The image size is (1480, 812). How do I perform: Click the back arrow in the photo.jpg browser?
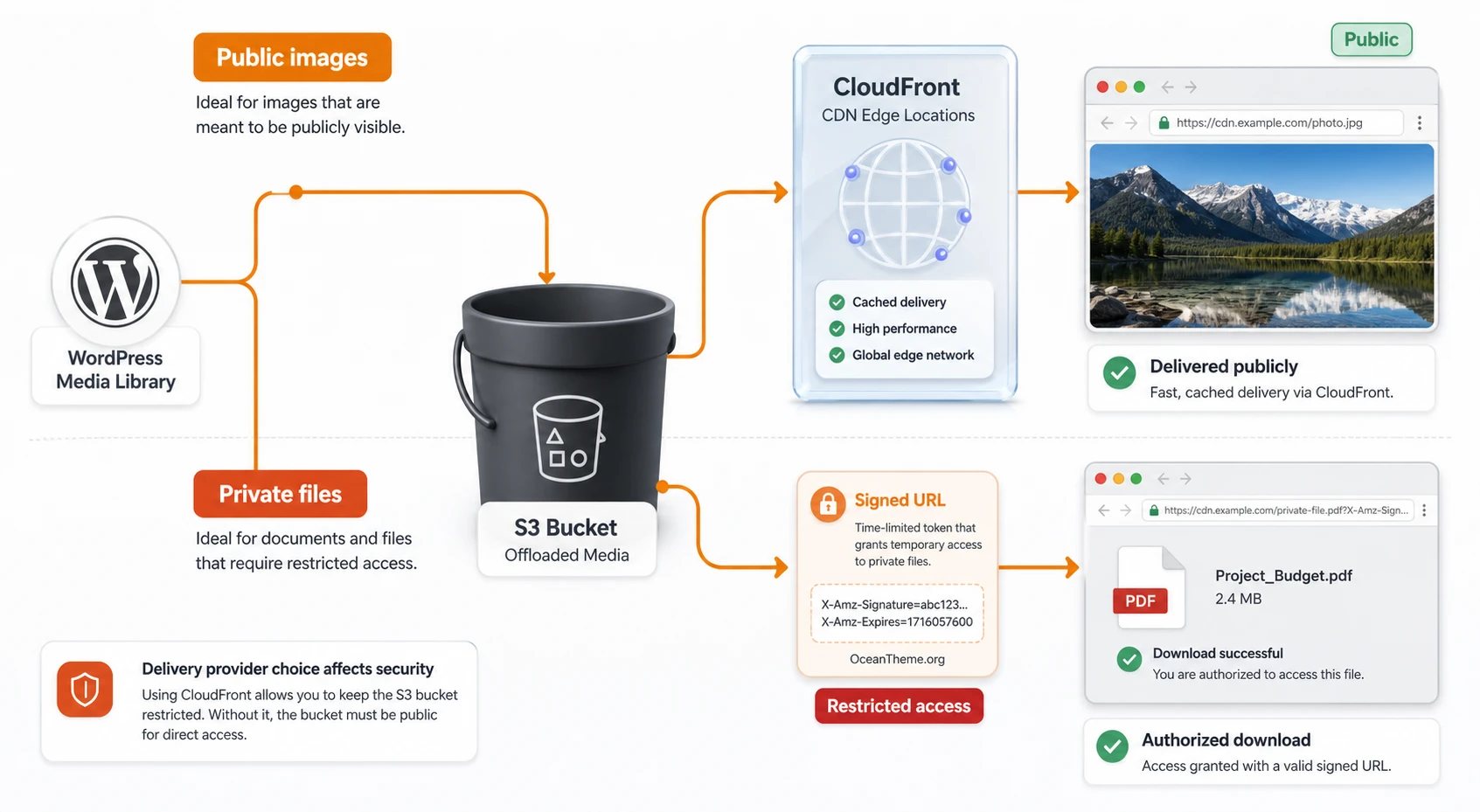click(x=1107, y=122)
